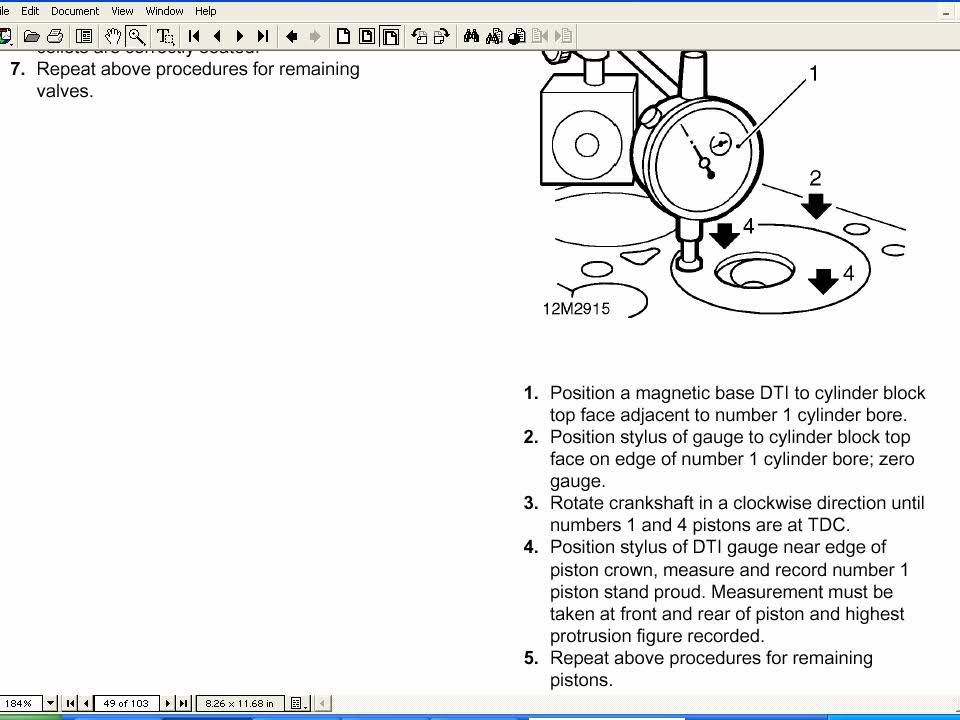Open the Window menu
Image resolution: width=960 pixels, height=720 pixels.
click(164, 11)
